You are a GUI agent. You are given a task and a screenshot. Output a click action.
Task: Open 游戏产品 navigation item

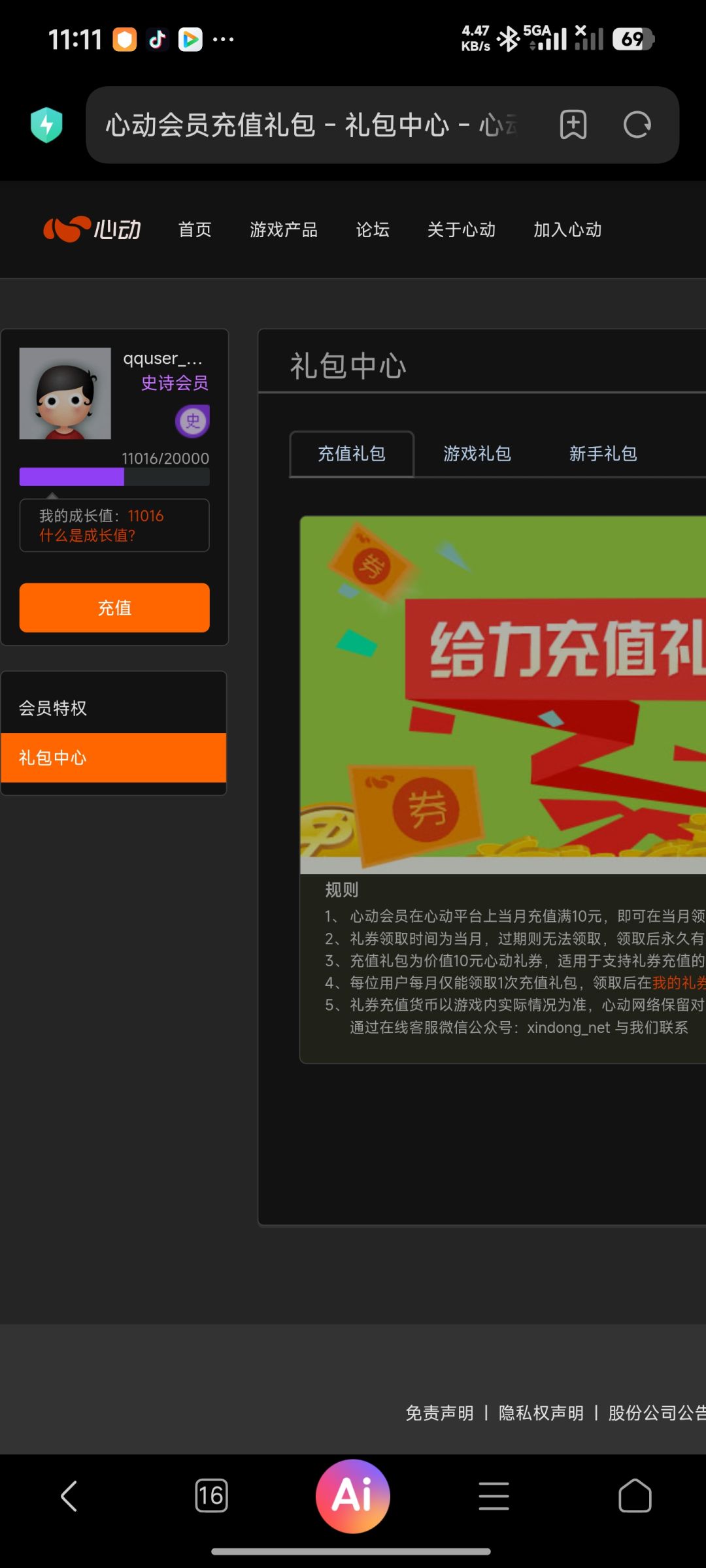[x=284, y=230]
